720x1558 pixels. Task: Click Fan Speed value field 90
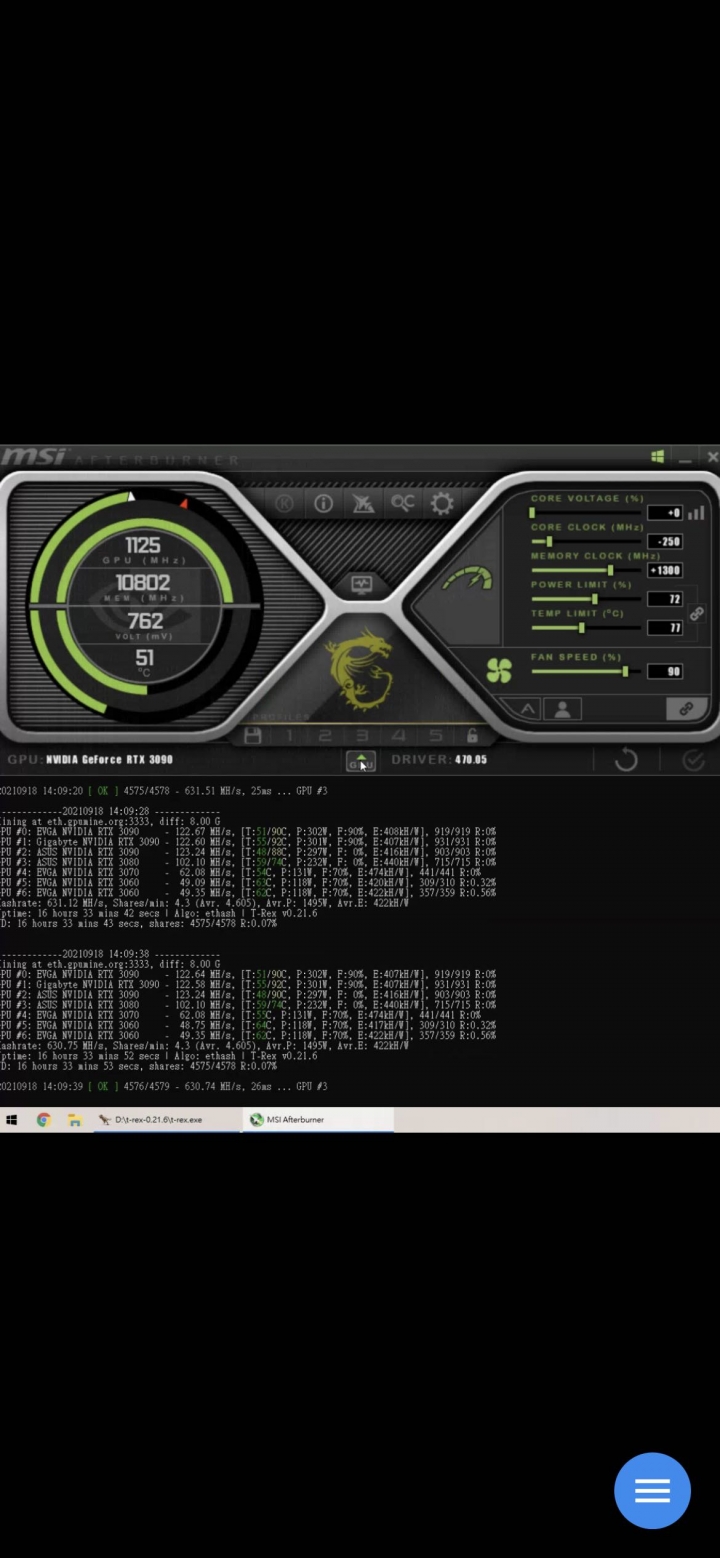tap(665, 672)
